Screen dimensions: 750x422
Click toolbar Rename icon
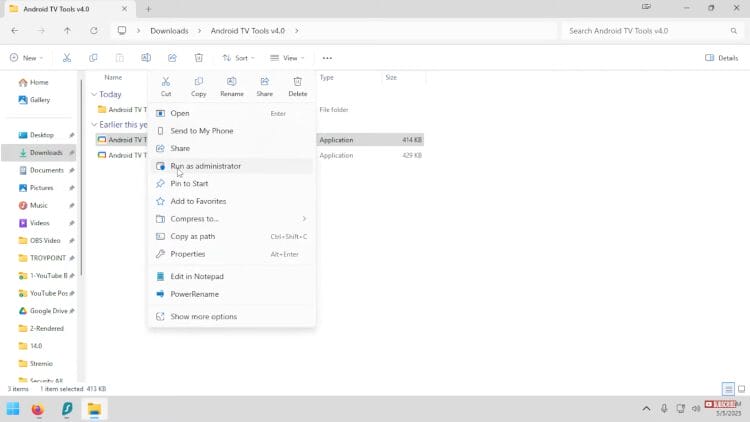click(146, 58)
